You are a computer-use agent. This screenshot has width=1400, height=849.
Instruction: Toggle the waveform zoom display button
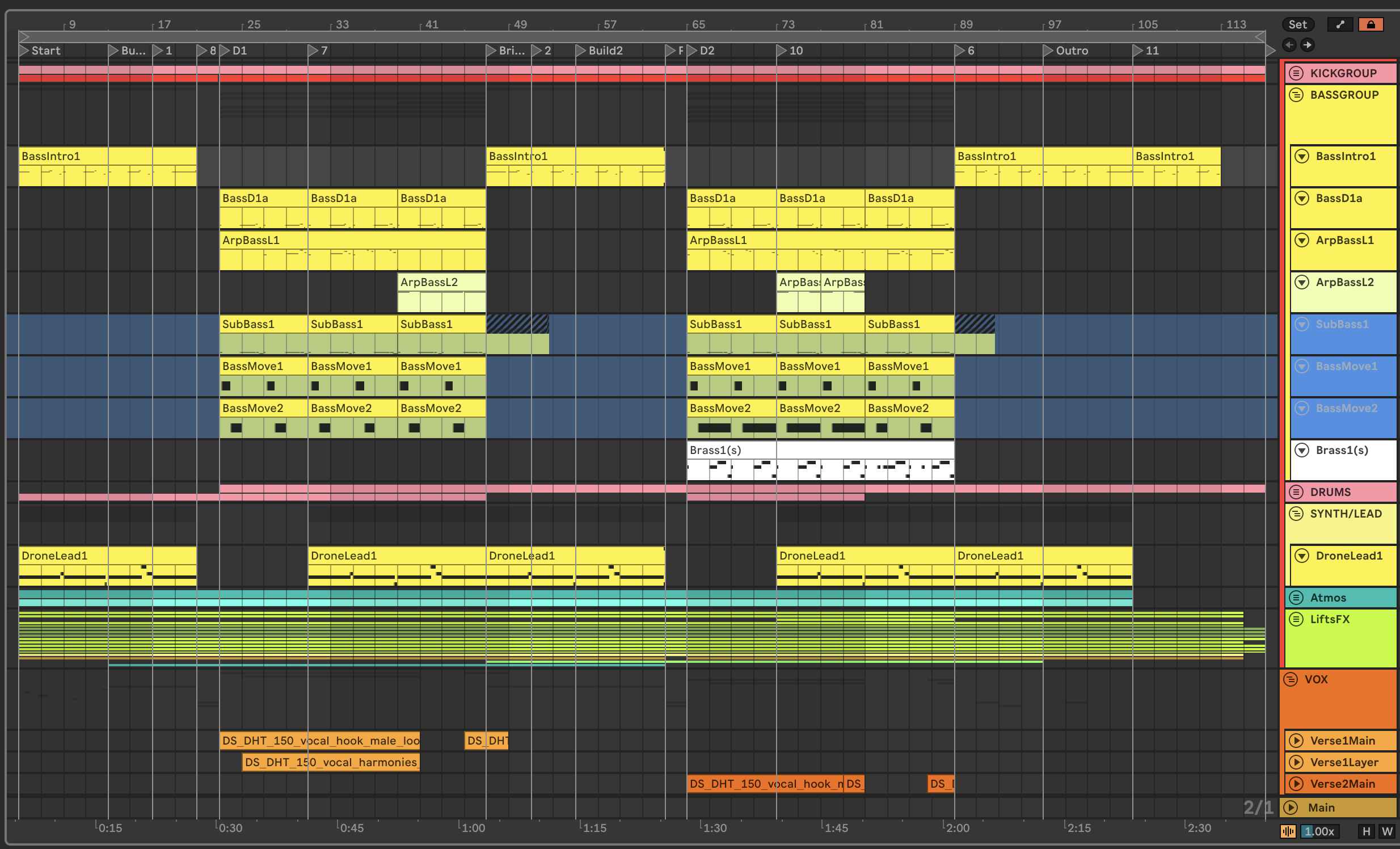tap(1288, 831)
